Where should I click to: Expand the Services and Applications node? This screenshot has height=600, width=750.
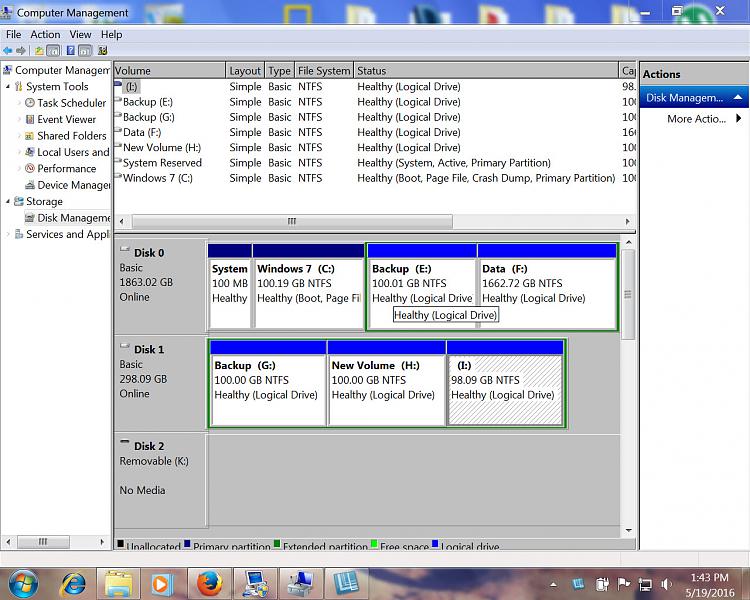coord(8,234)
